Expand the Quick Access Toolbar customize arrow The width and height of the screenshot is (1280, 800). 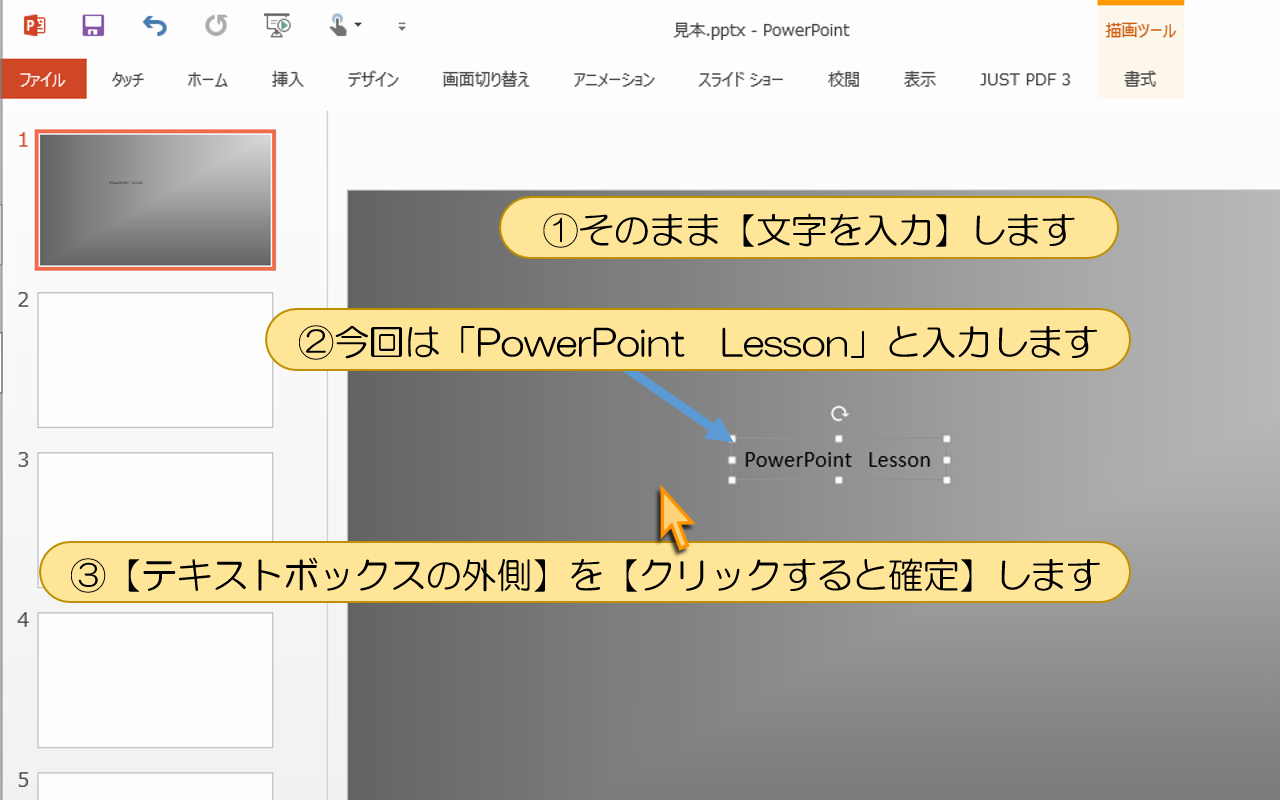402,26
